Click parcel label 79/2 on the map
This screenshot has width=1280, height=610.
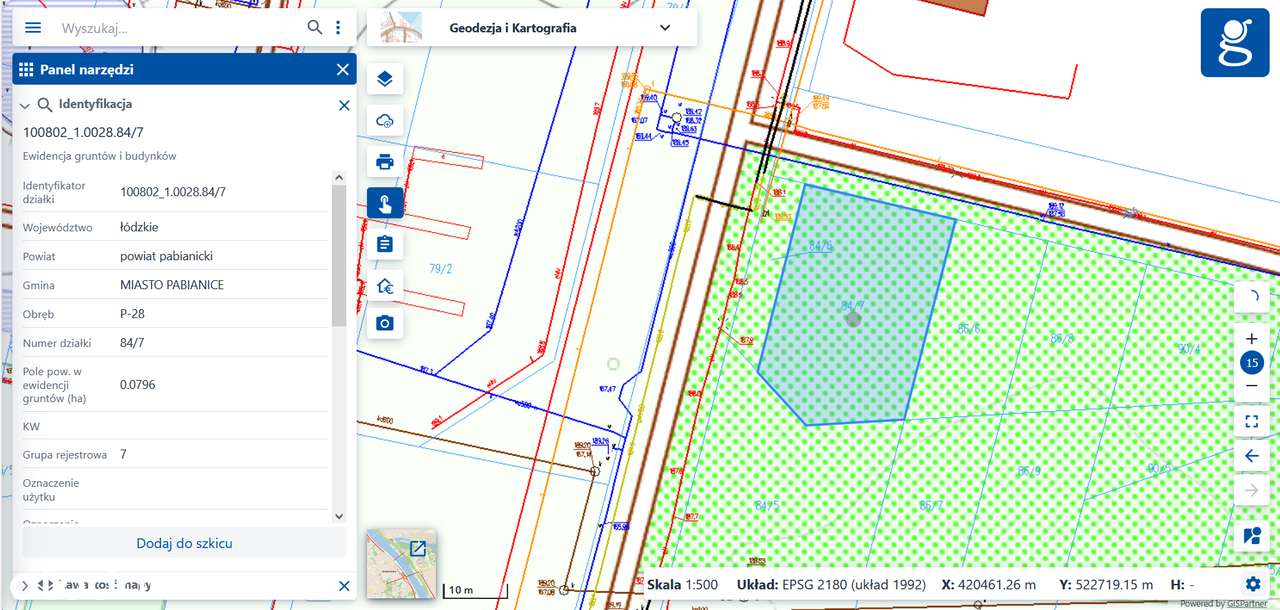point(441,269)
